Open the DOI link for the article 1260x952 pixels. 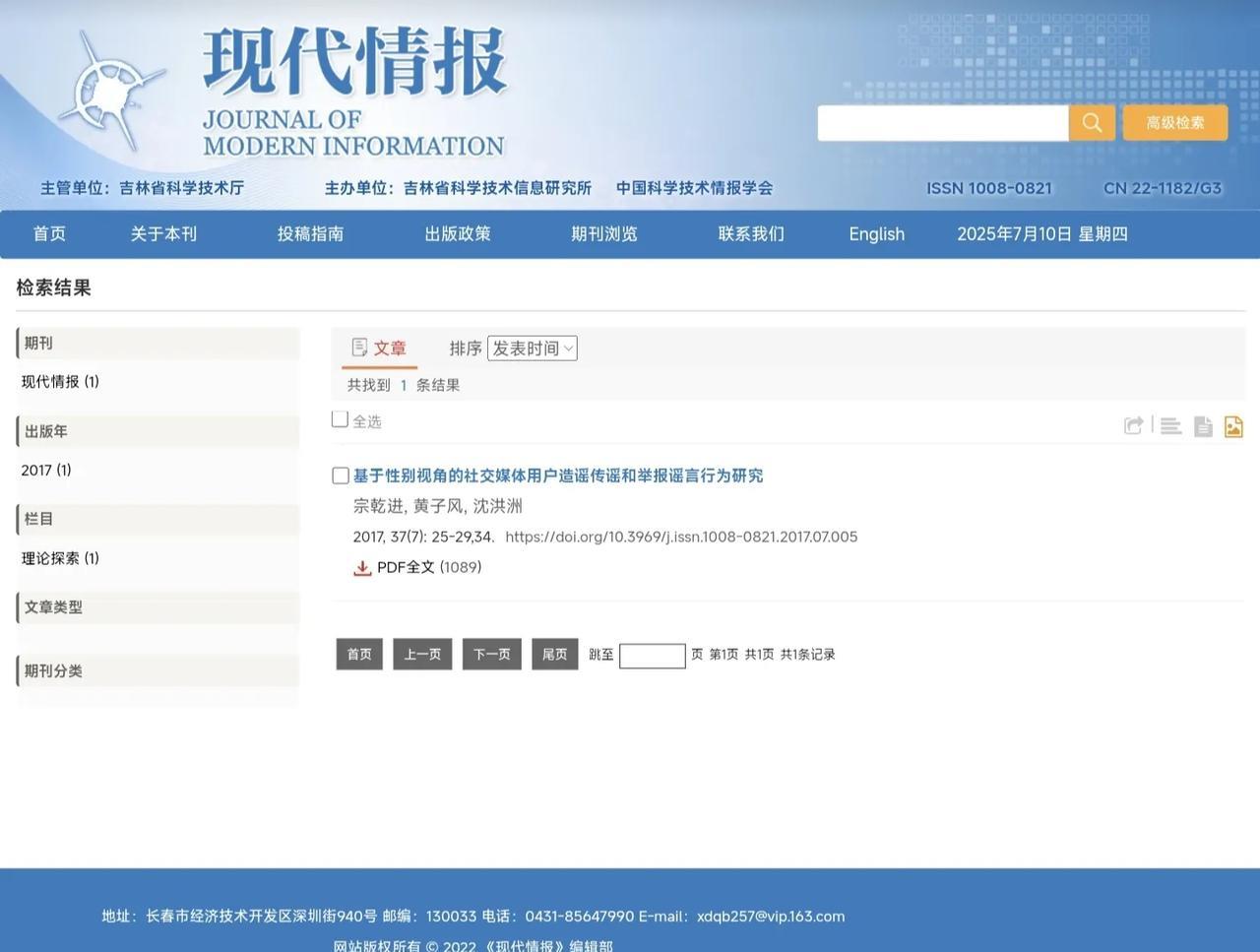point(681,537)
